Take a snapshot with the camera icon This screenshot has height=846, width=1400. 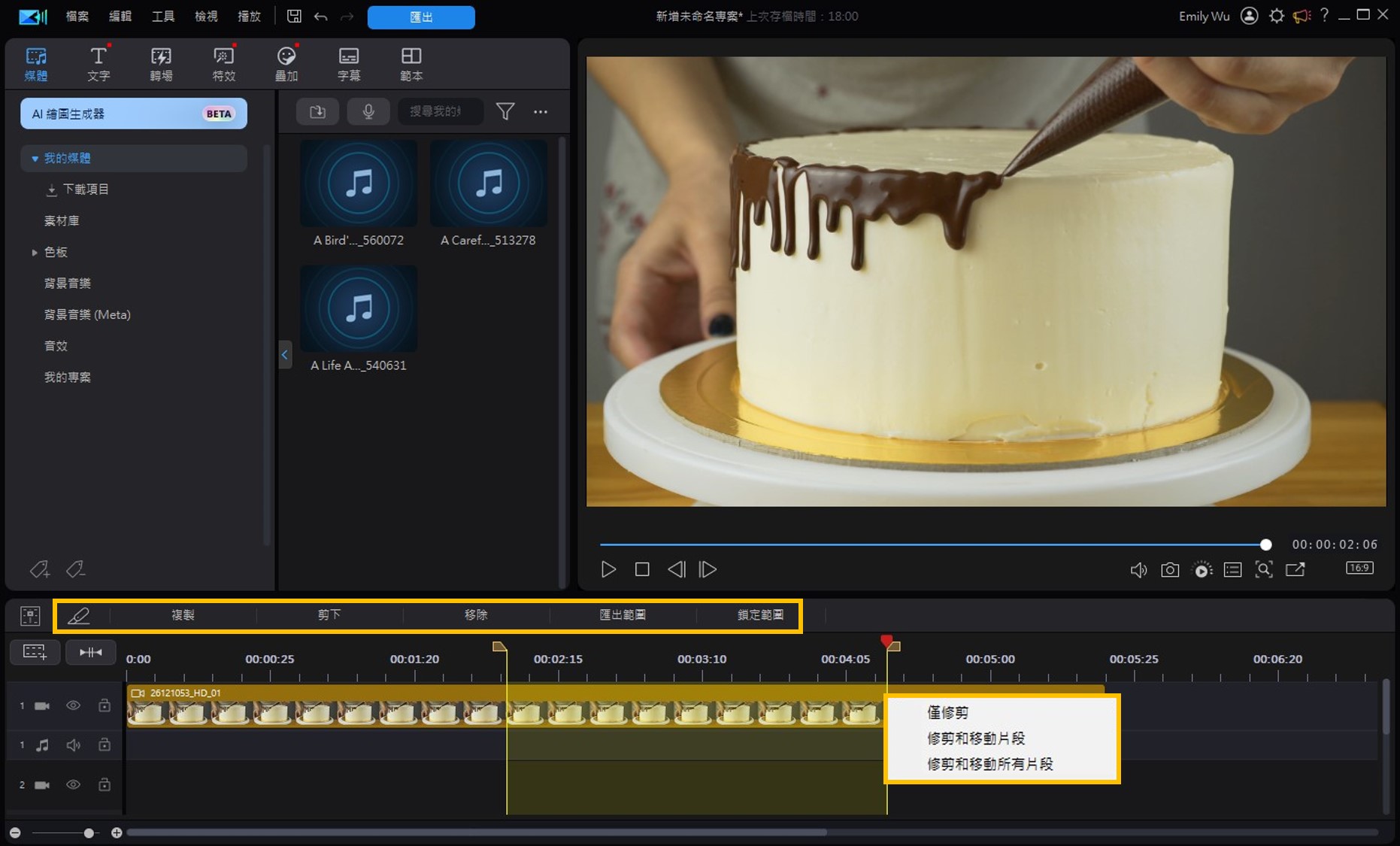click(1169, 570)
